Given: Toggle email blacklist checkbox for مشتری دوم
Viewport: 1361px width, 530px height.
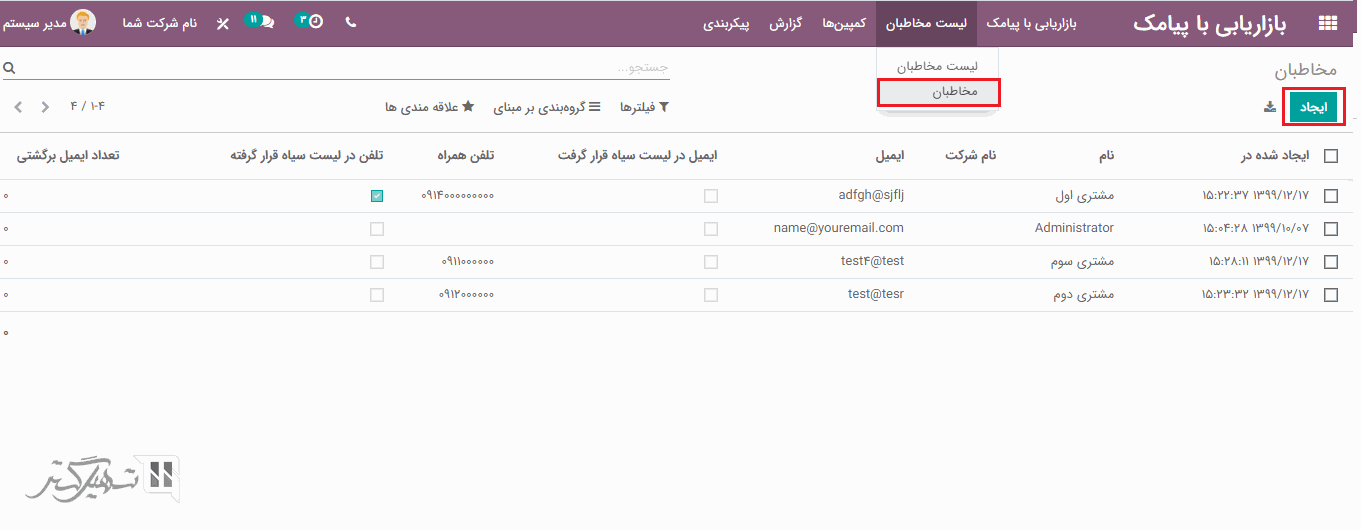Looking at the screenshot, I should point(710,295).
